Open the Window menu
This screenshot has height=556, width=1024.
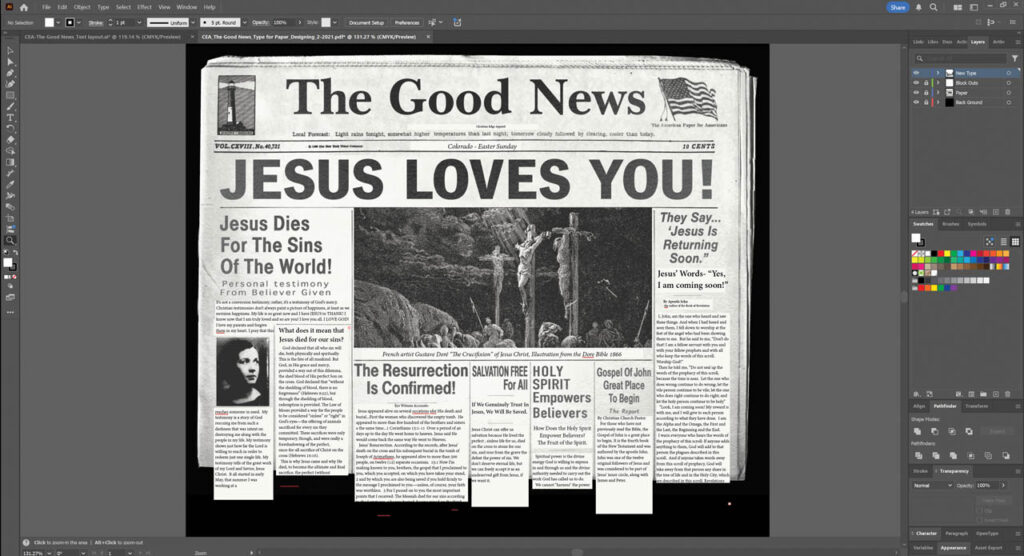(x=187, y=7)
